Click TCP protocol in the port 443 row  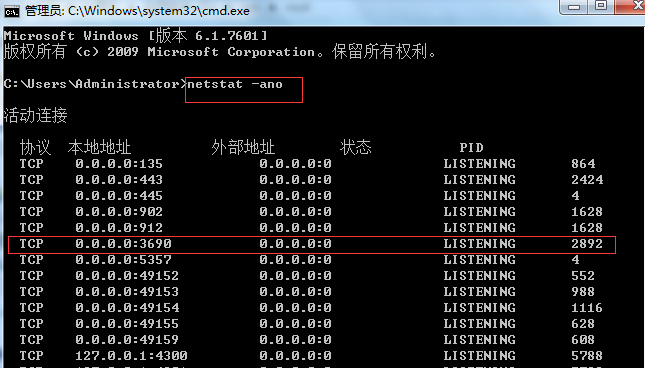(x=31, y=180)
